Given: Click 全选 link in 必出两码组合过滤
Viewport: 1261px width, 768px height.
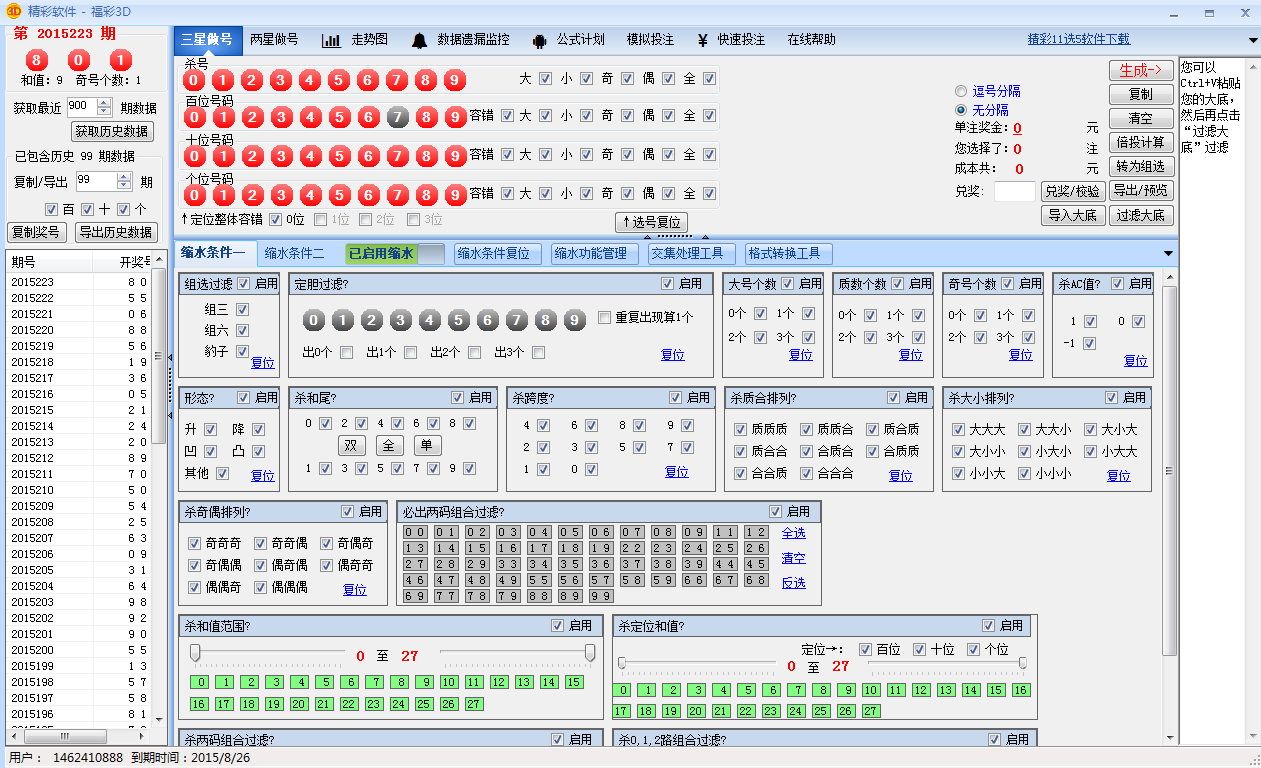Looking at the screenshot, I should click(x=794, y=534).
